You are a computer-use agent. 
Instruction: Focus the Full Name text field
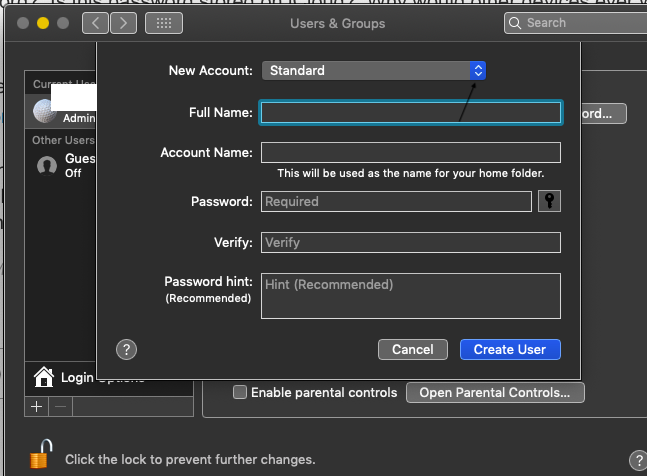point(411,112)
